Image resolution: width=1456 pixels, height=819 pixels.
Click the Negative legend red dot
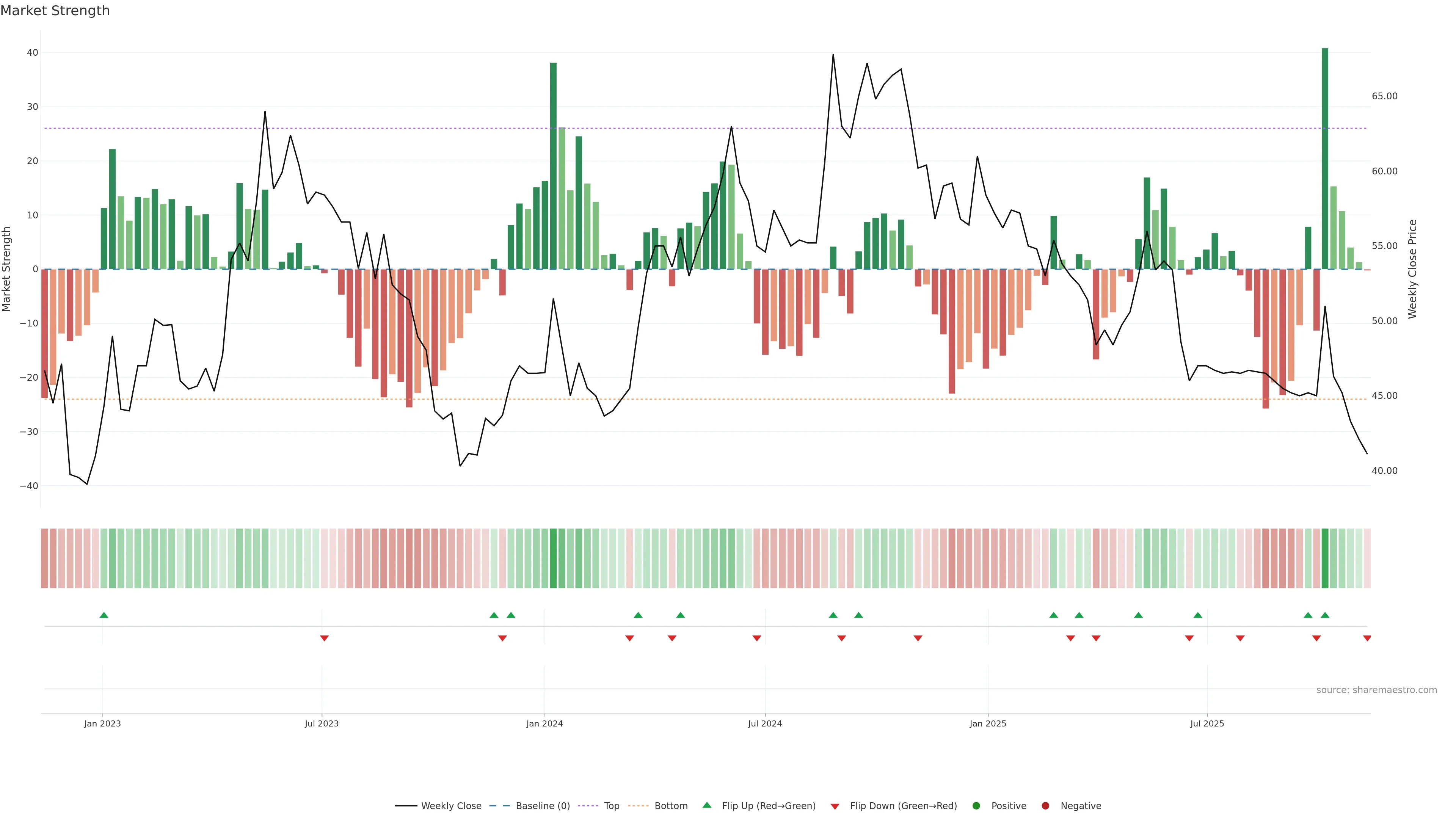(x=1045, y=806)
